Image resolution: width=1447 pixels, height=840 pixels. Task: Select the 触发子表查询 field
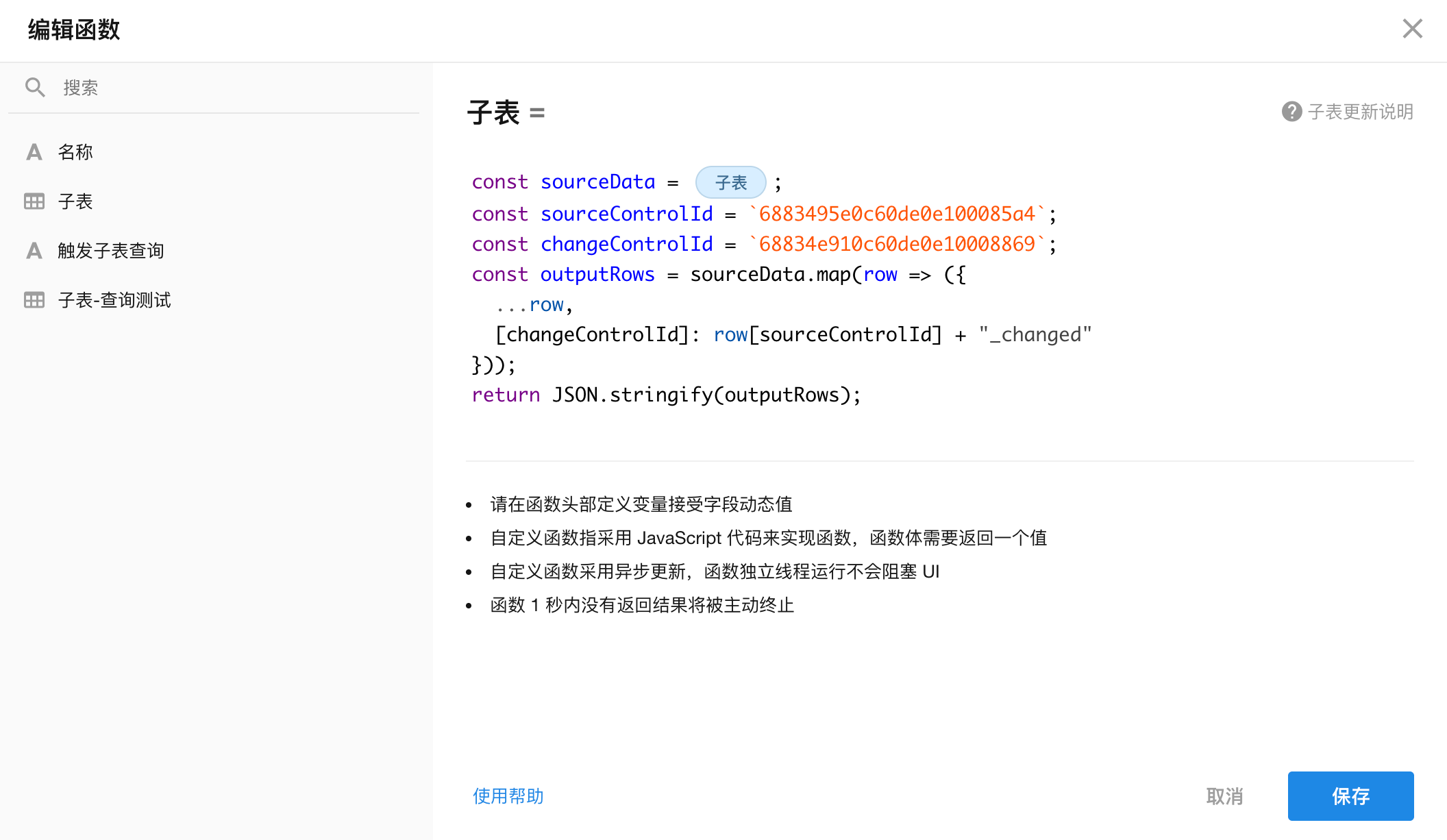pos(111,251)
